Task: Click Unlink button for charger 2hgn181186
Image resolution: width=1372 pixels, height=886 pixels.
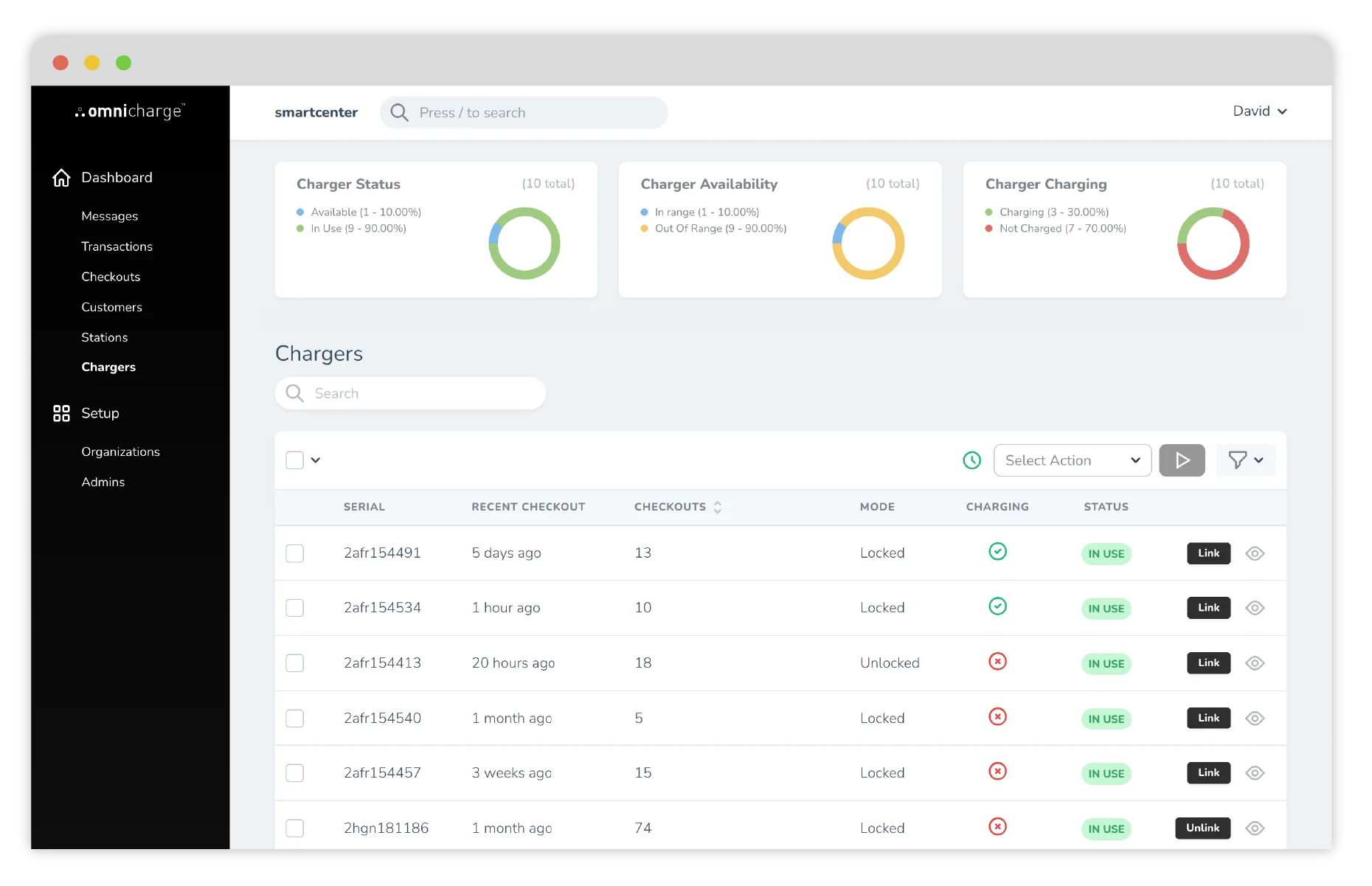Action: pyautogui.click(x=1202, y=828)
